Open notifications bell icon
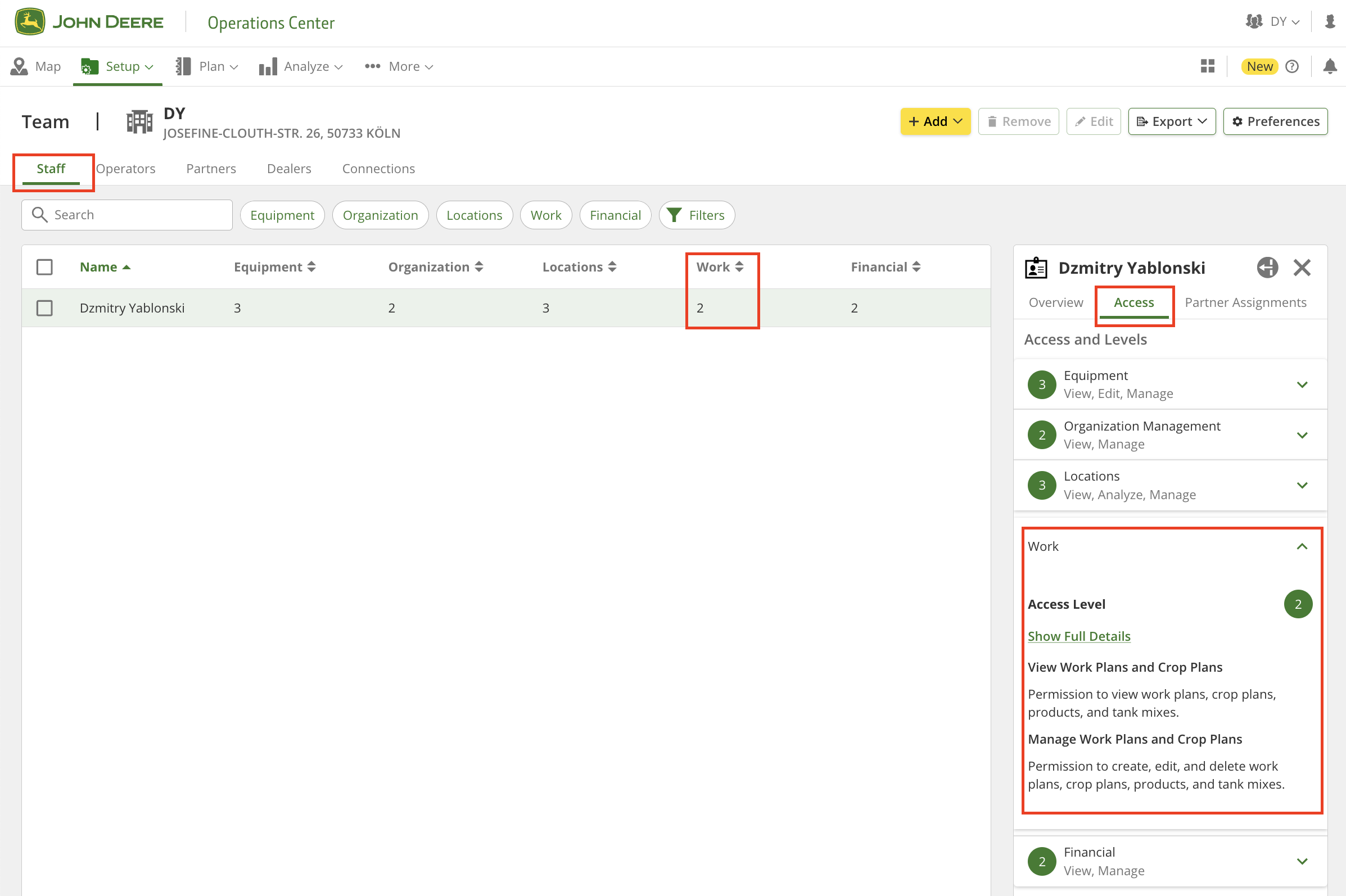This screenshot has height=896, width=1346. click(1330, 66)
